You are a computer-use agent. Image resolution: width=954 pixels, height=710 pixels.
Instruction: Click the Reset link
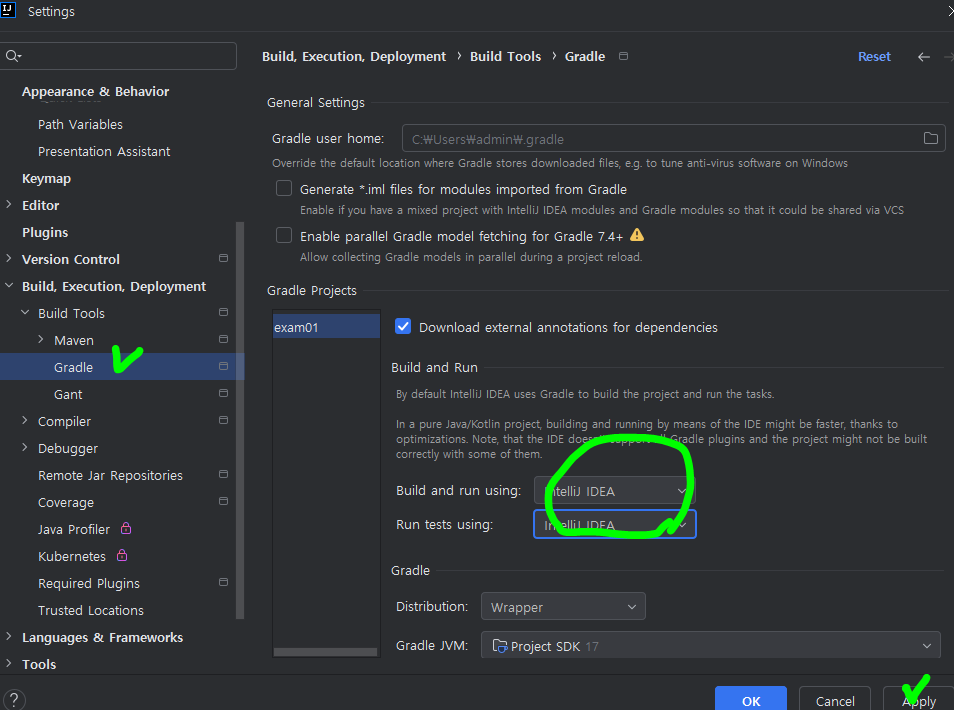click(x=874, y=57)
